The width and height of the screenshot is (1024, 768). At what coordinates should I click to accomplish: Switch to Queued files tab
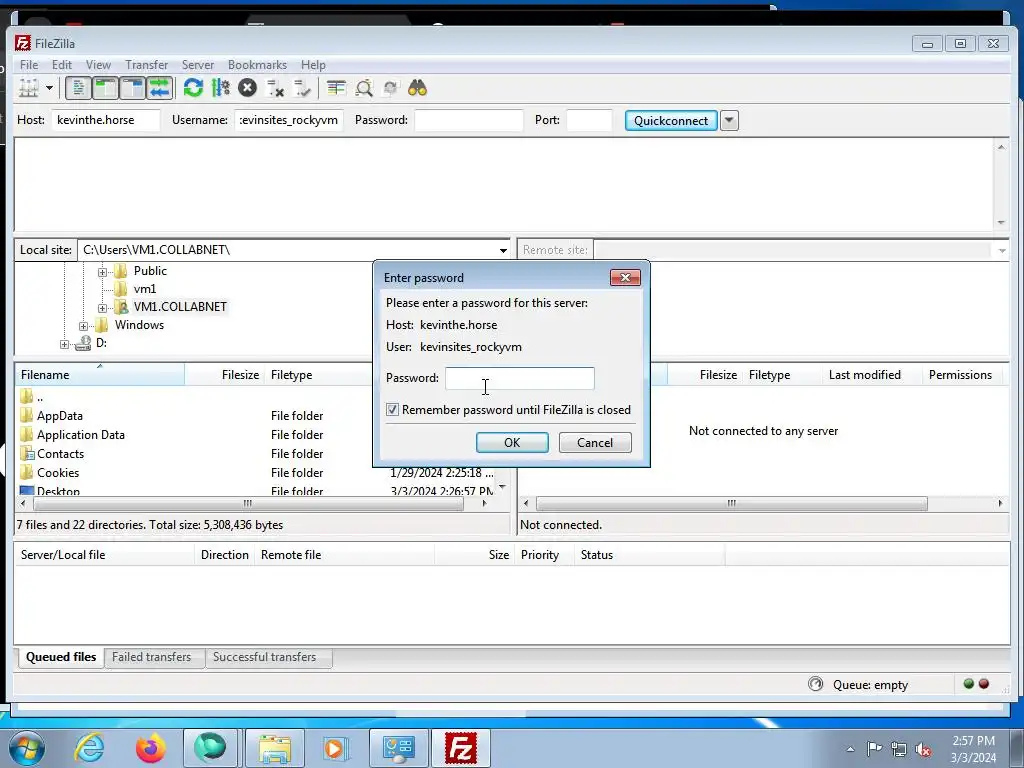pos(61,657)
